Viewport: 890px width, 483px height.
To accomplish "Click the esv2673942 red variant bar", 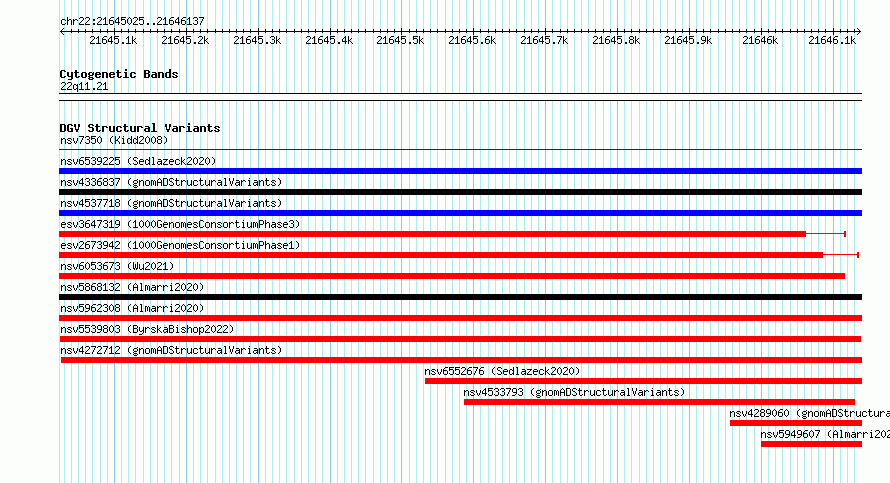I will click(x=441, y=255).
